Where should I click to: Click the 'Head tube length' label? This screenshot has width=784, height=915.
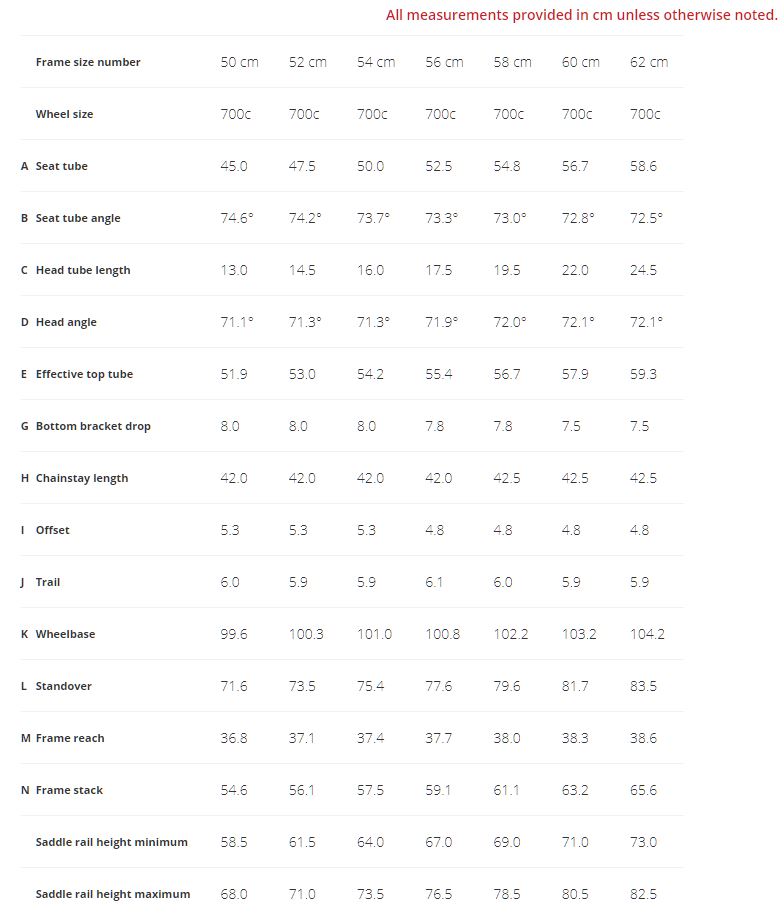coord(83,270)
